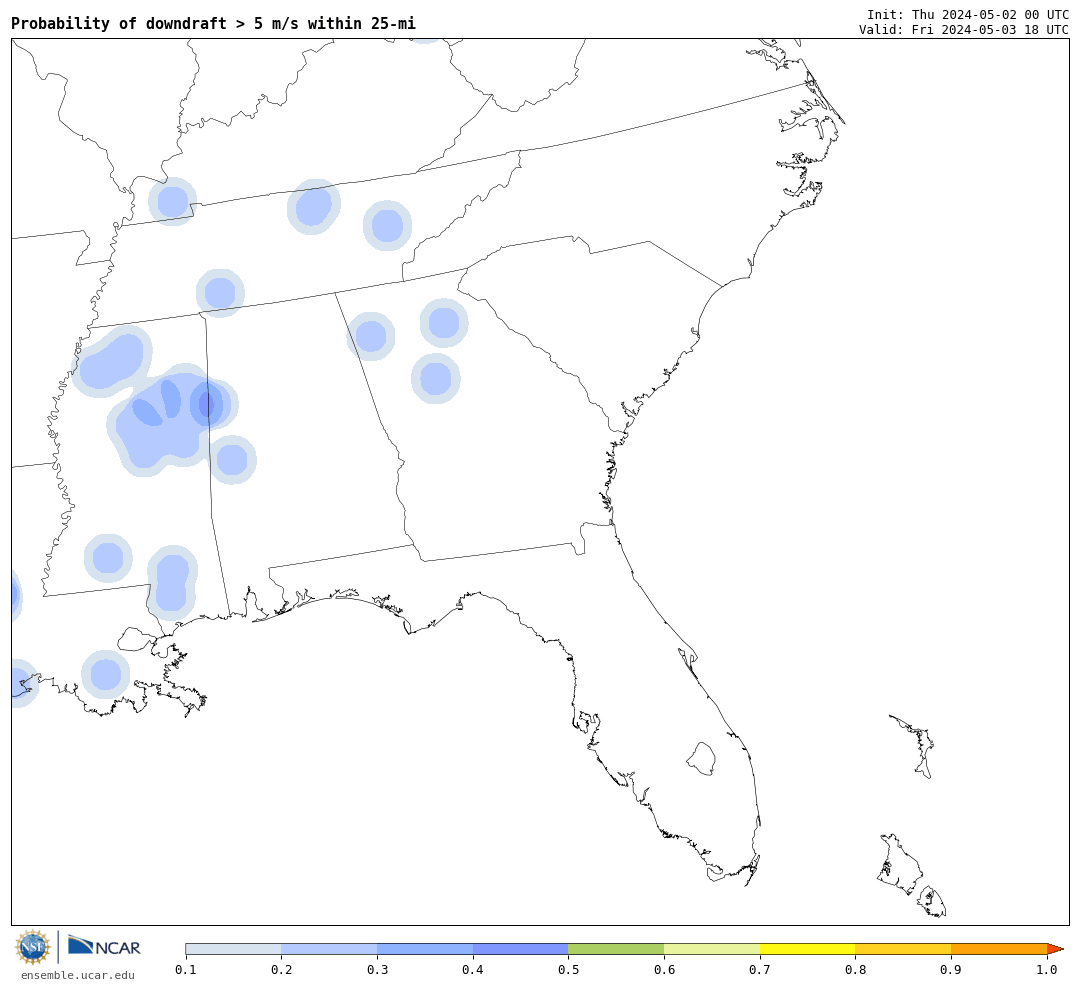This screenshot has height=988, width=1080.
Task: Click the 0.6–0.7 pale yellow-green colorbar segment
Action: pyautogui.click(x=712, y=949)
